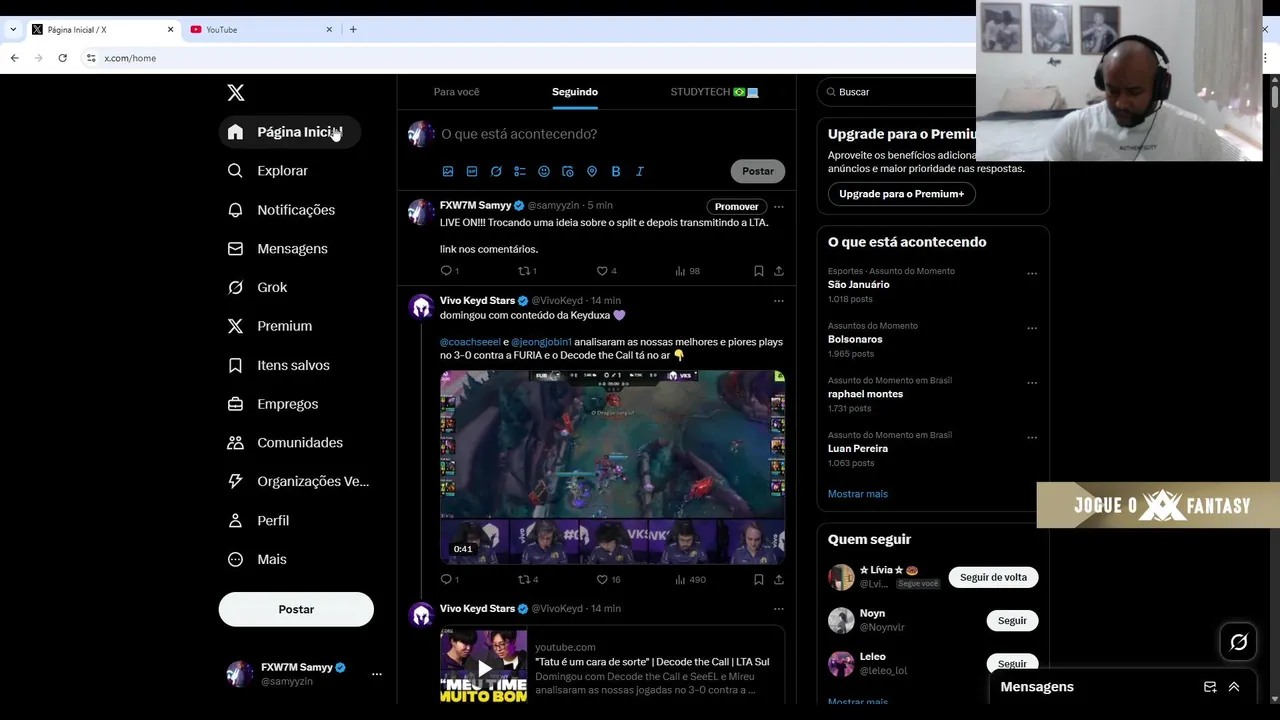The height and width of the screenshot is (720, 1280).
Task: Go to Premium in the sidebar
Action: click(x=270, y=326)
